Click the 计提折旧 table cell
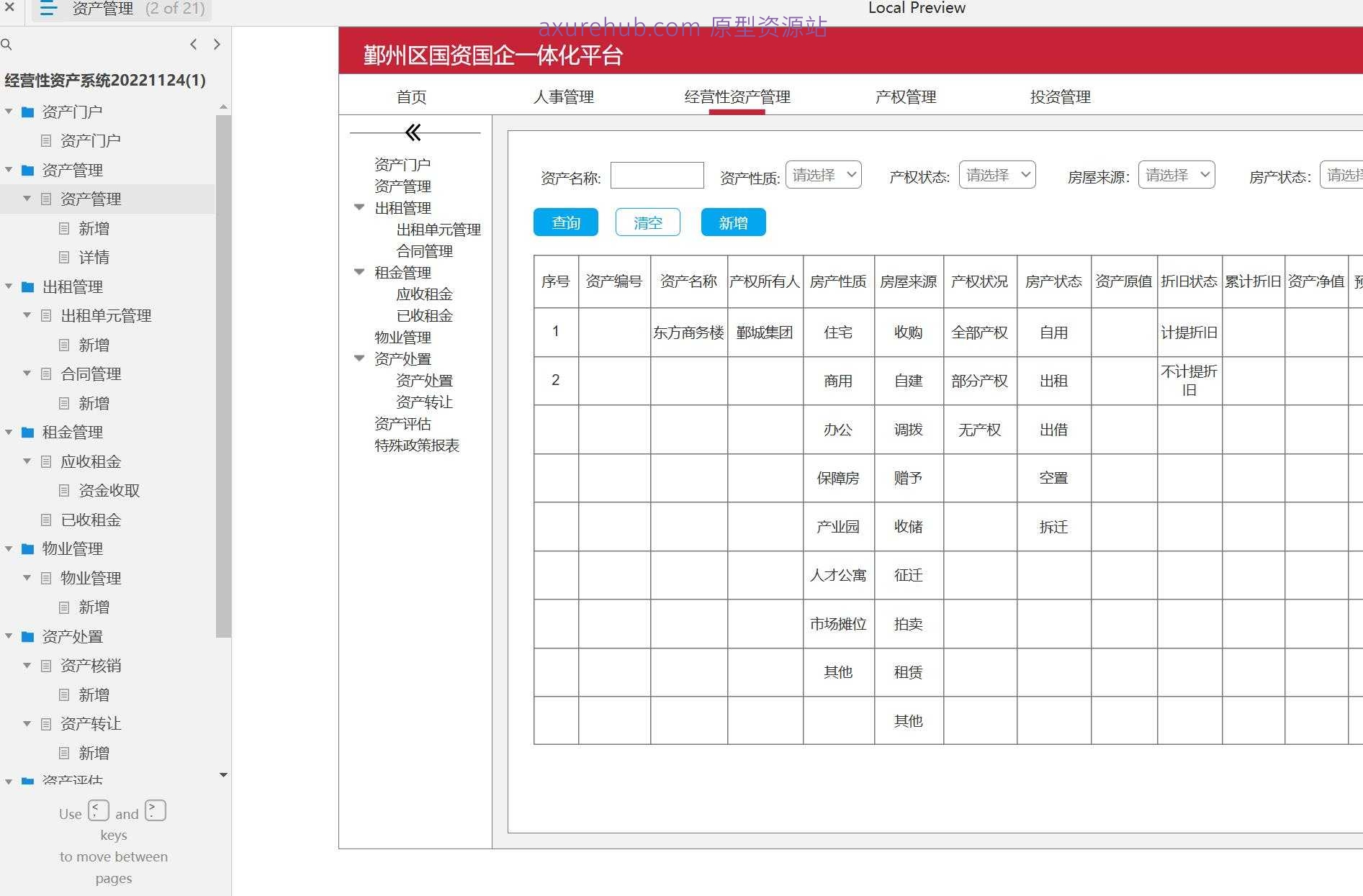Image resolution: width=1363 pixels, height=896 pixels. [x=1189, y=332]
